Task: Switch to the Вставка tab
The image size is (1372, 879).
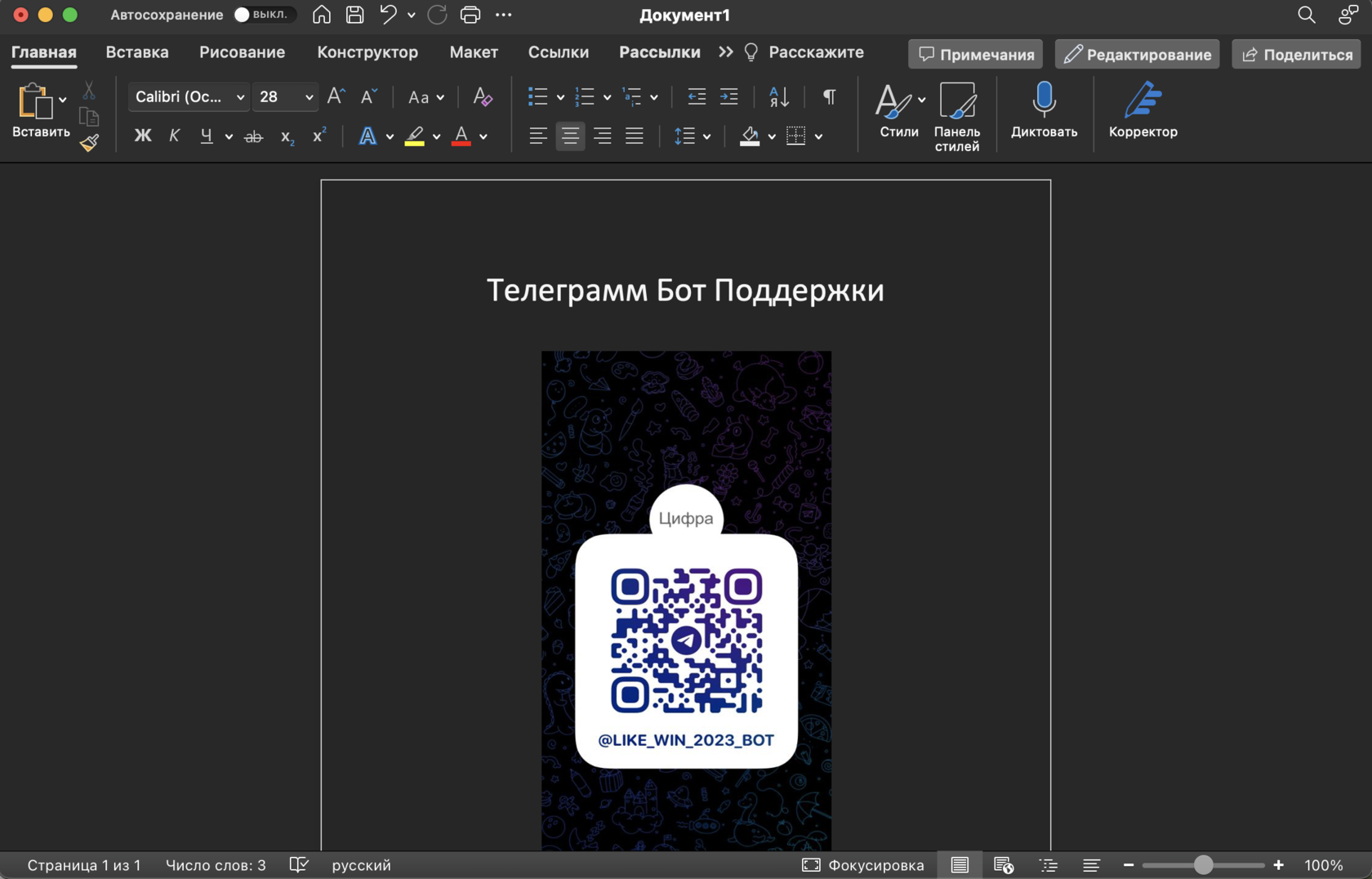Action: tap(137, 52)
